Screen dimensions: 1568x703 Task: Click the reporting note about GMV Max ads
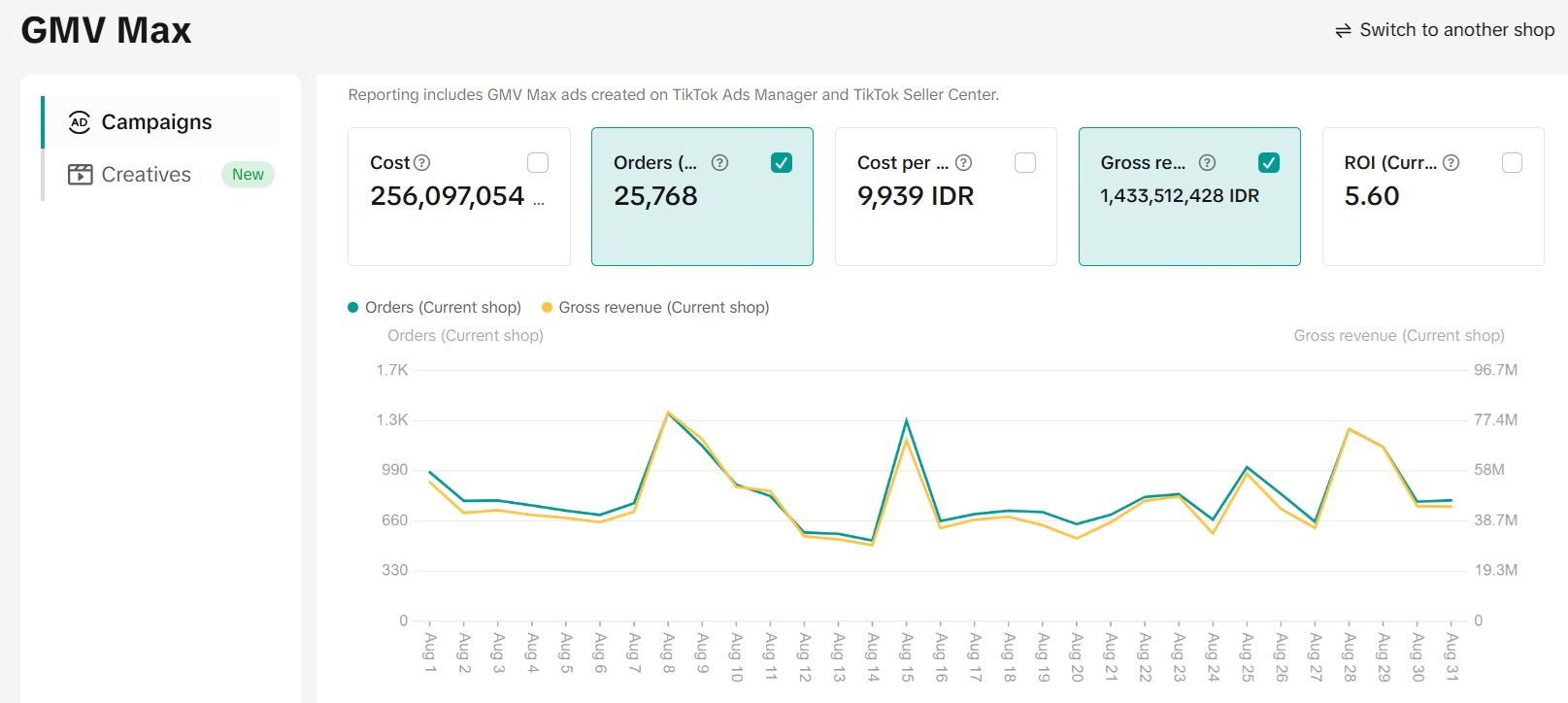pyautogui.click(x=674, y=95)
